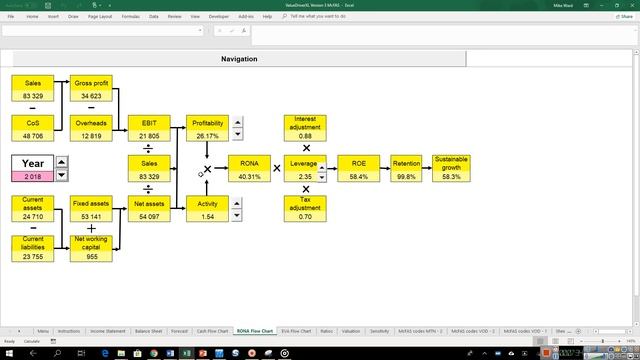Image resolution: width=640 pixels, height=360 pixels.
Task: Open the File menu
Action: (11, 16)
